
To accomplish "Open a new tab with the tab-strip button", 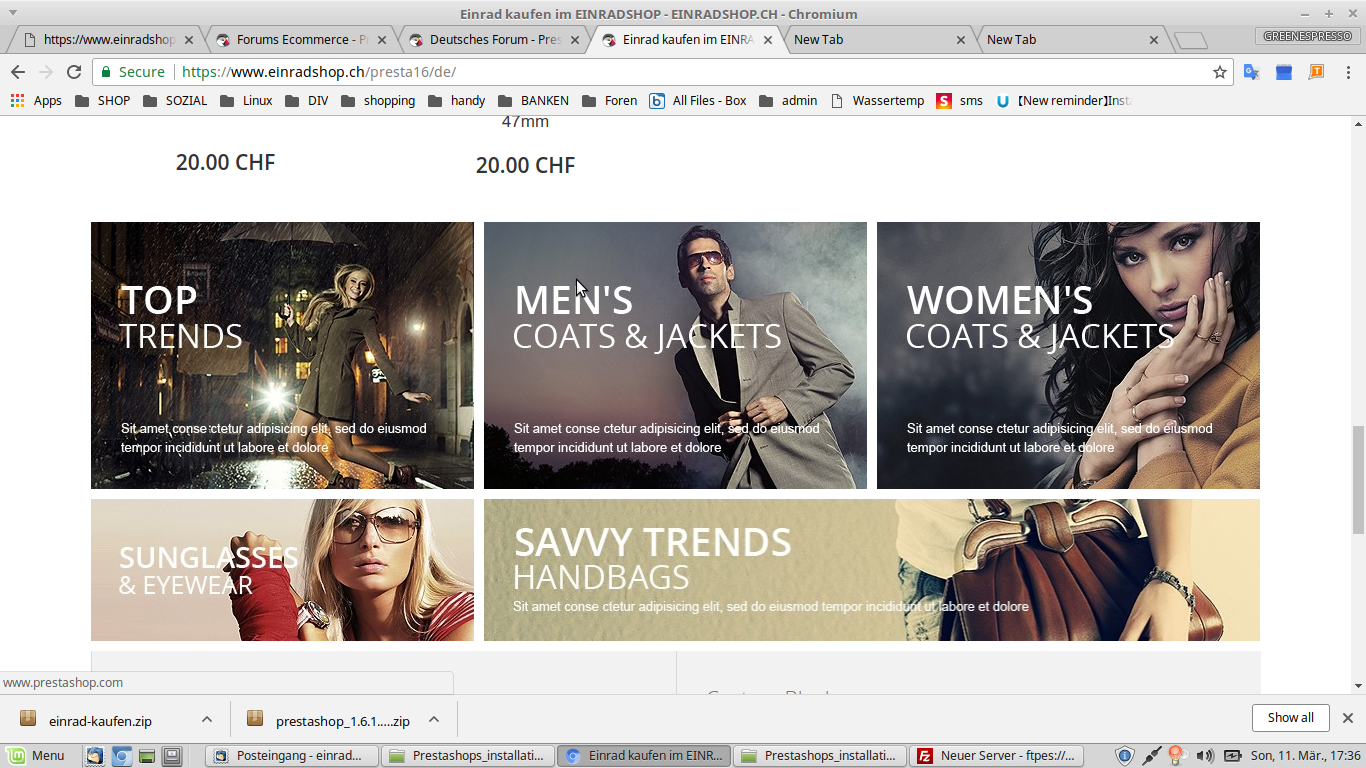I will pyautogui.click(x=1190, y=40).
